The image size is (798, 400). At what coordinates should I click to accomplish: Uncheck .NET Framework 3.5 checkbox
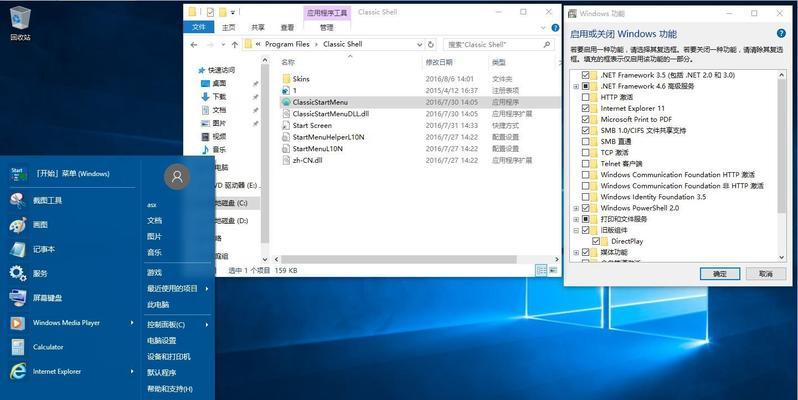pos(585,75)
